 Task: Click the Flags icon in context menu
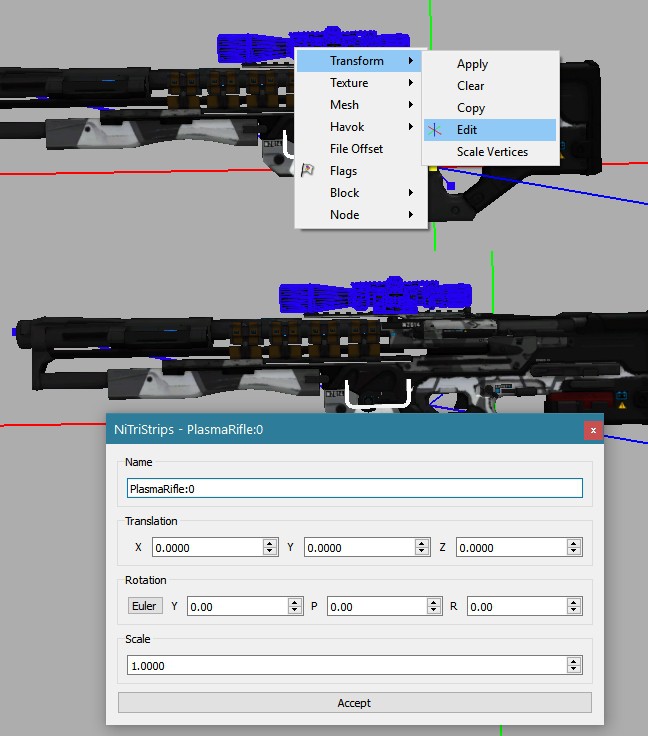(x=308, y=171)
